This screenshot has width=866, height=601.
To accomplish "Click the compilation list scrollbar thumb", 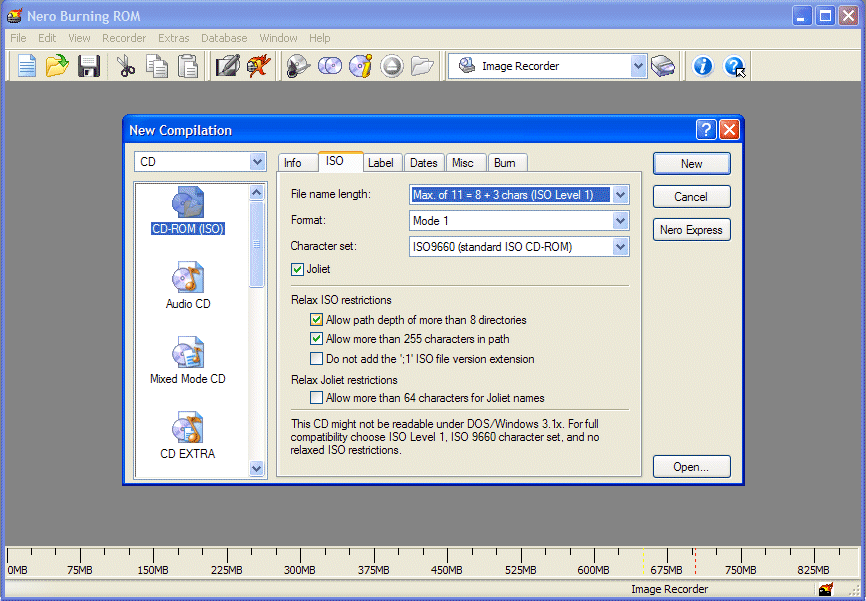I will (256, 245).
